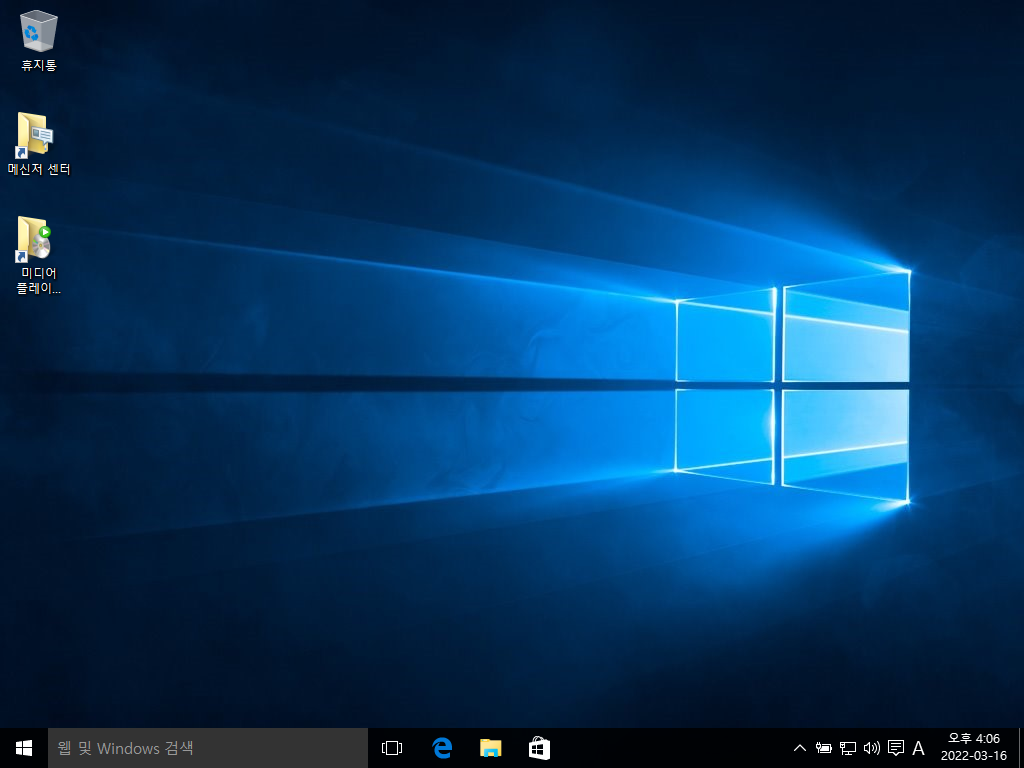
Task: Open the Windows Start menu
Action: [24, 748]
